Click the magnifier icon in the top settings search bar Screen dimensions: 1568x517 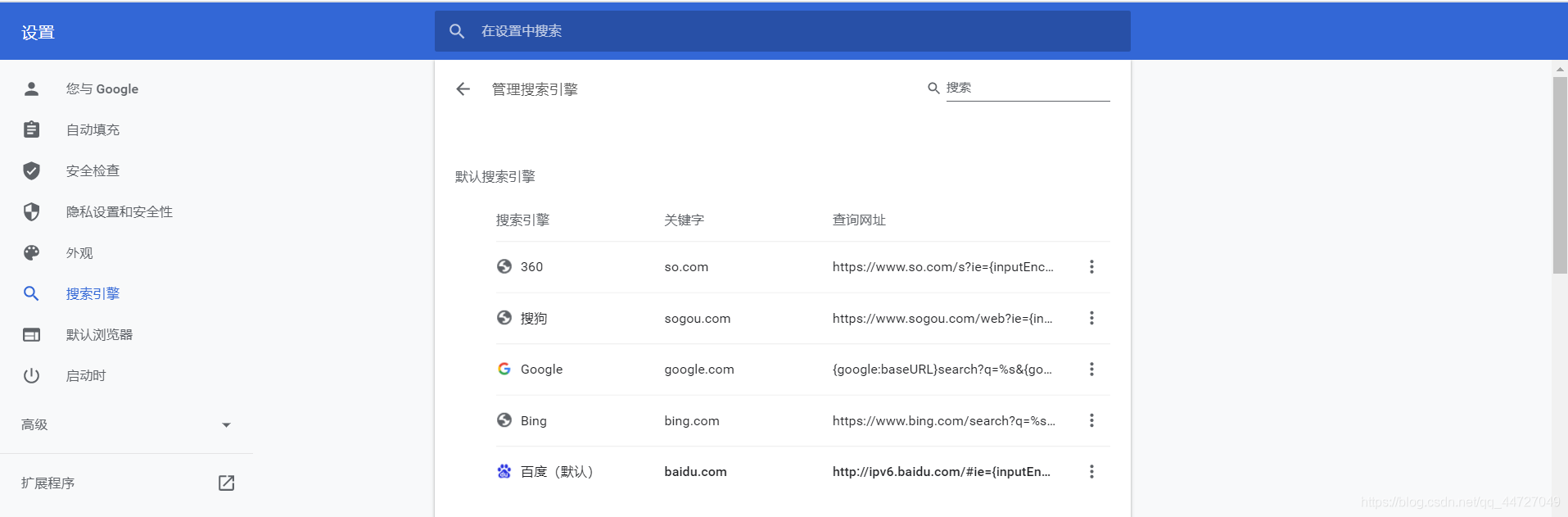(x=457, y=31)
